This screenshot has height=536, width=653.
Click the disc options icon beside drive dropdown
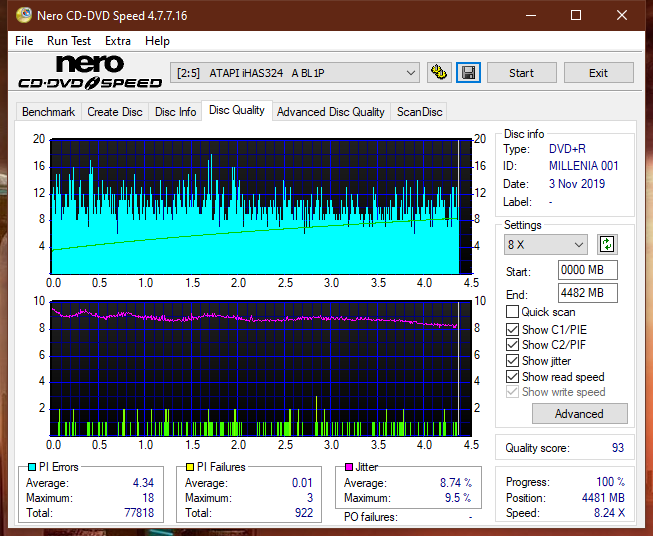pyautogui.click(x=438, y=73)
